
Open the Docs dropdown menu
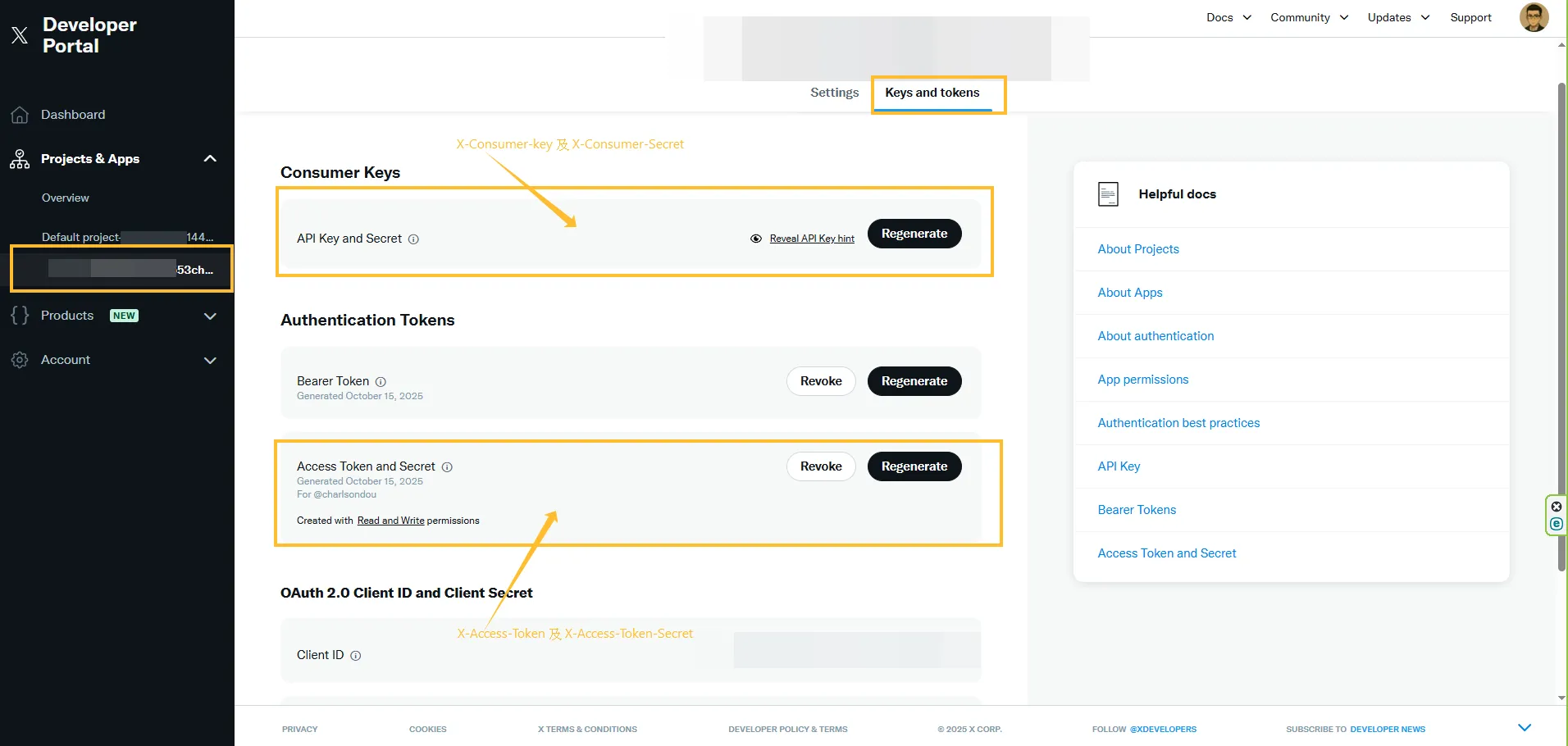pos(1228,17)
